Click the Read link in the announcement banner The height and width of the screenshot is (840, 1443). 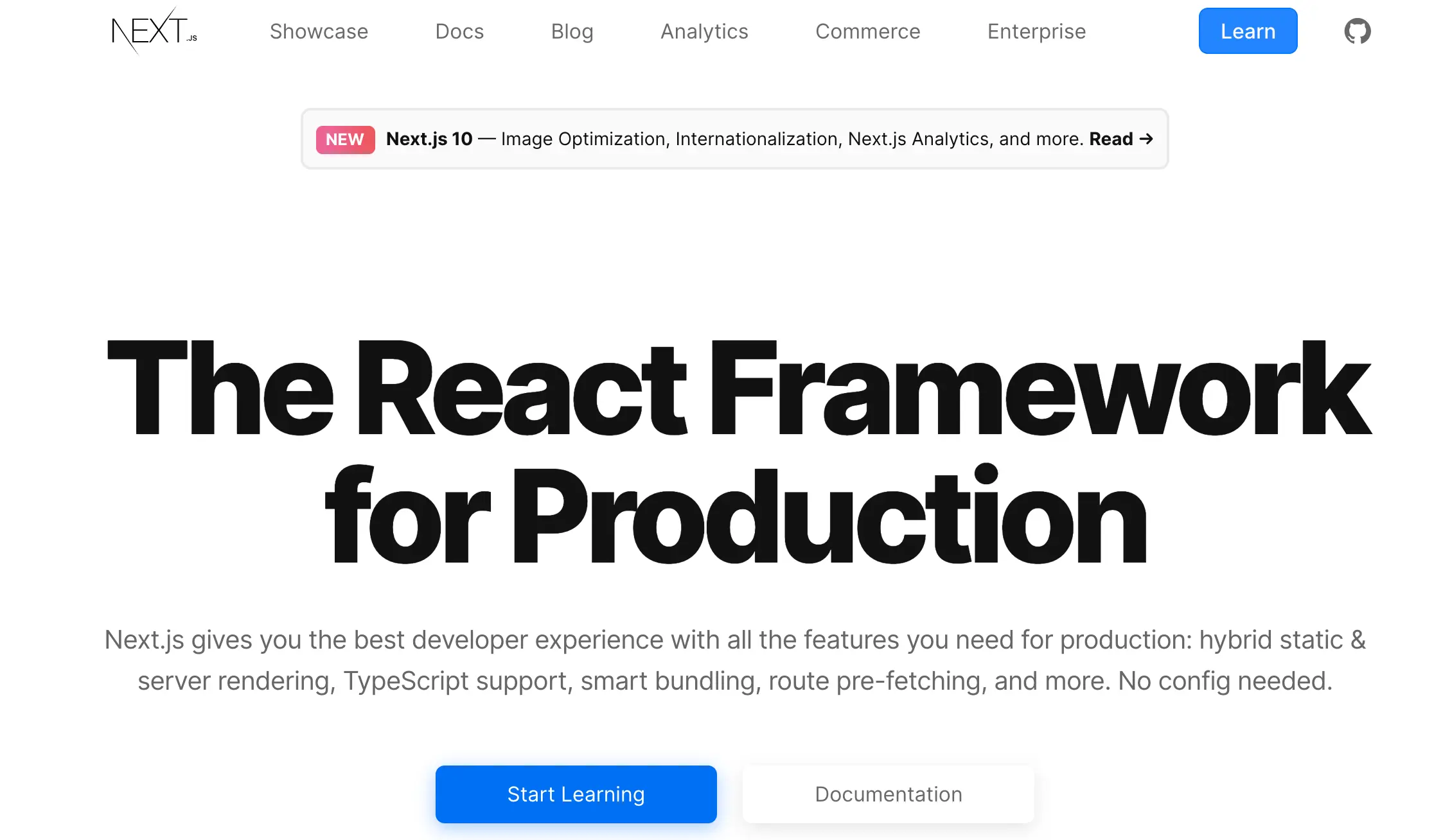[x=1111, y=139]
